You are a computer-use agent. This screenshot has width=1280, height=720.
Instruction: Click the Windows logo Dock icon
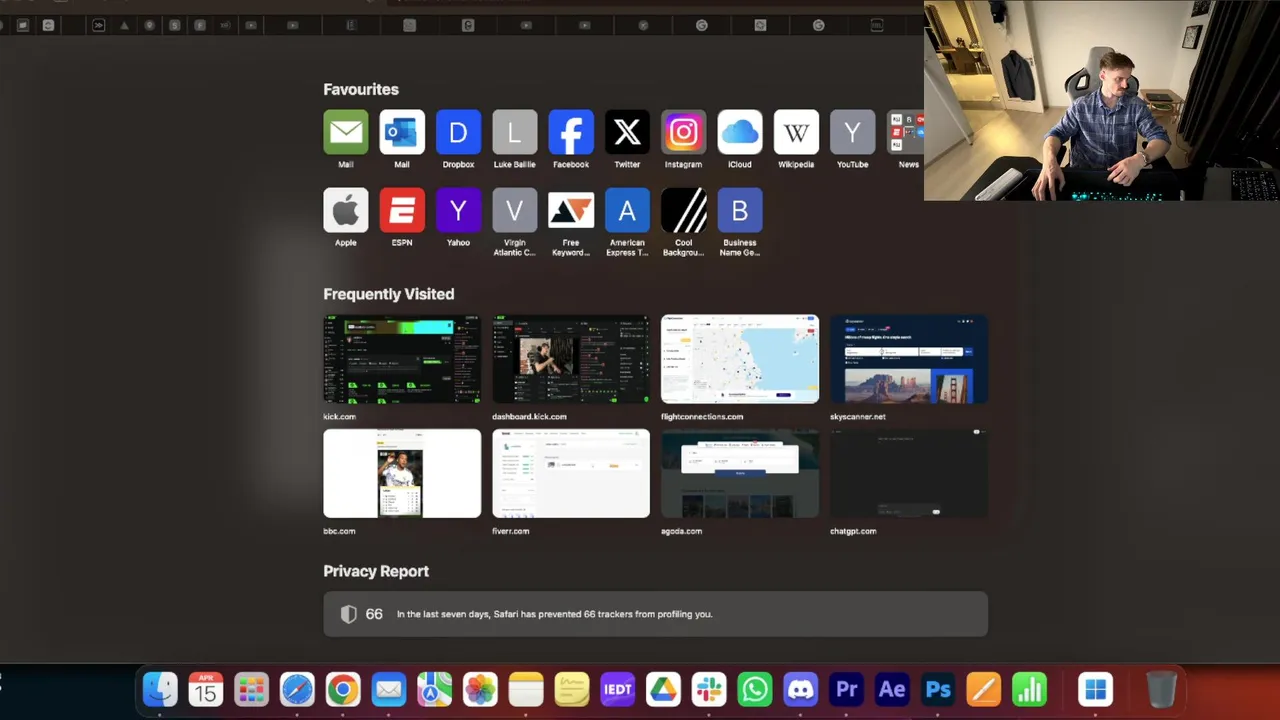1096,689
